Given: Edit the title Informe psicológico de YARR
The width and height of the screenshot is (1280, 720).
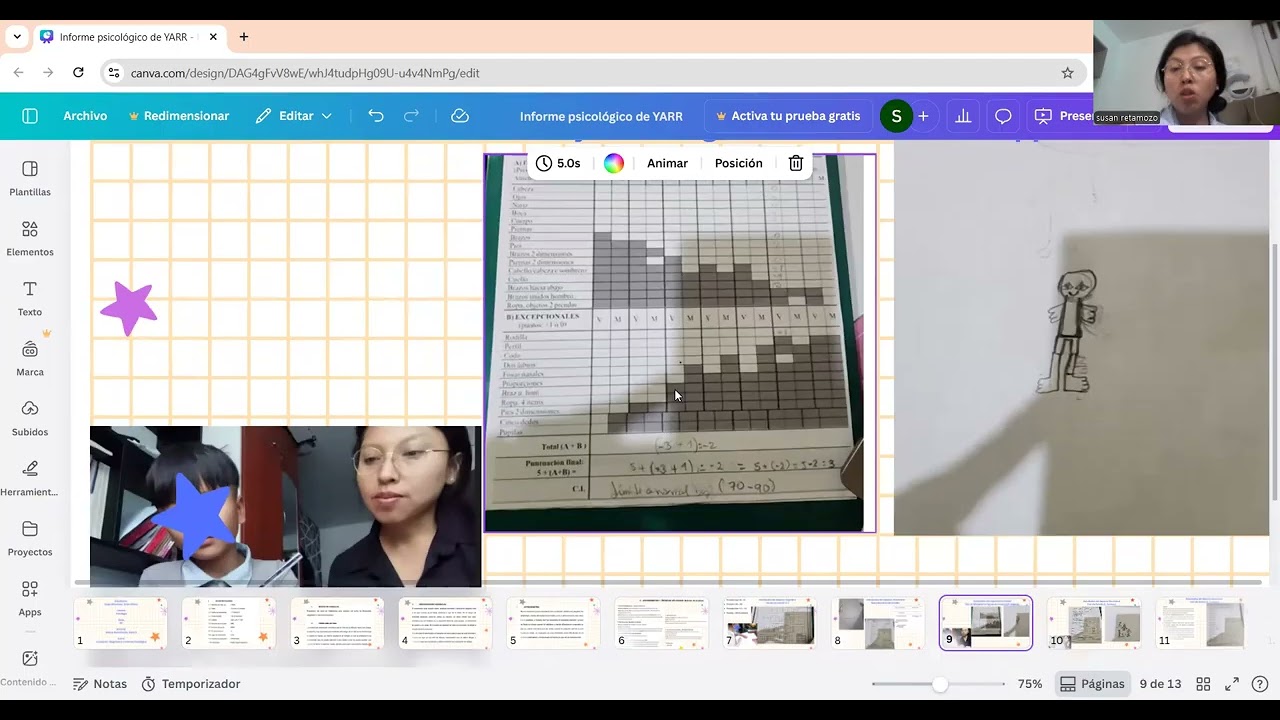Looking at the screenshot, I should pos(601,116).
